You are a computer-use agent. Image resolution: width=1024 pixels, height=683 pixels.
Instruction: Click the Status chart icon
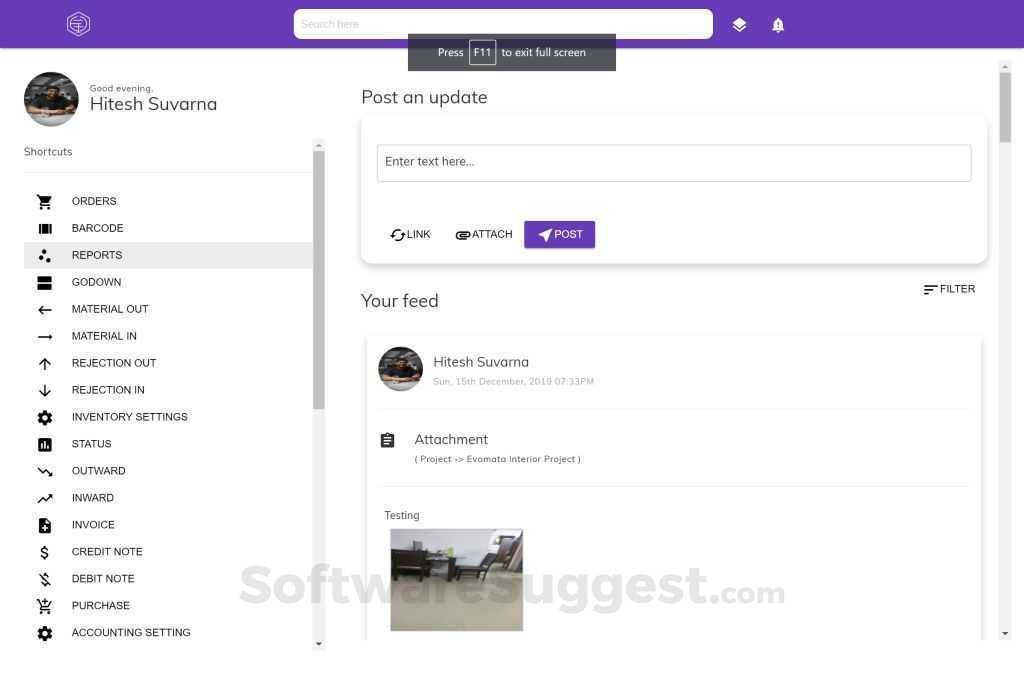pos(45,445)
